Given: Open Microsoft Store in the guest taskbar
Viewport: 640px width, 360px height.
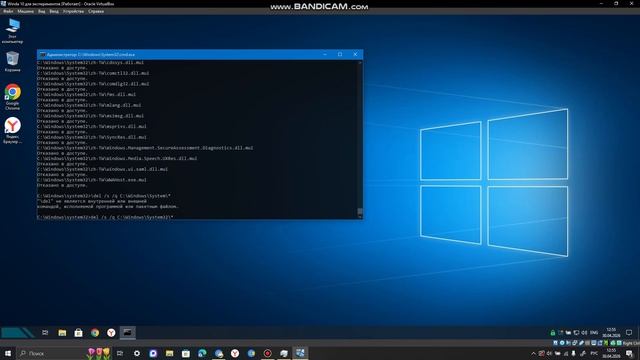Looking at the screenshot, I should pos(78,333).
